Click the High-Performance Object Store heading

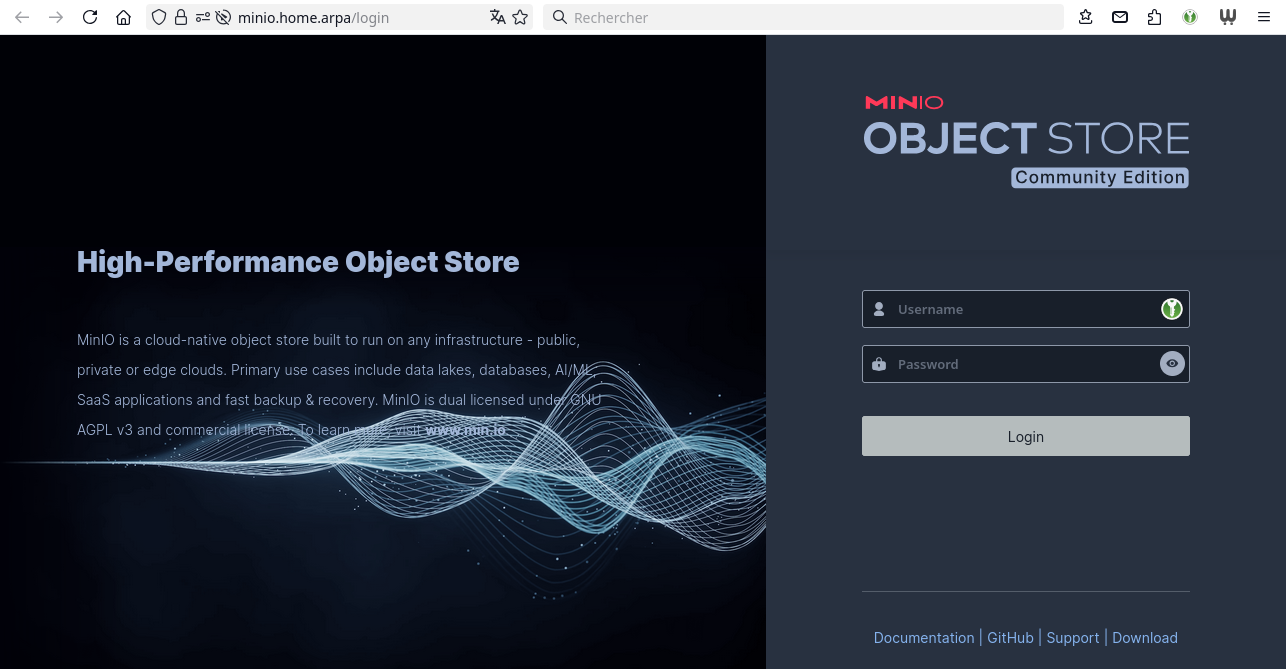click(298, 262)
